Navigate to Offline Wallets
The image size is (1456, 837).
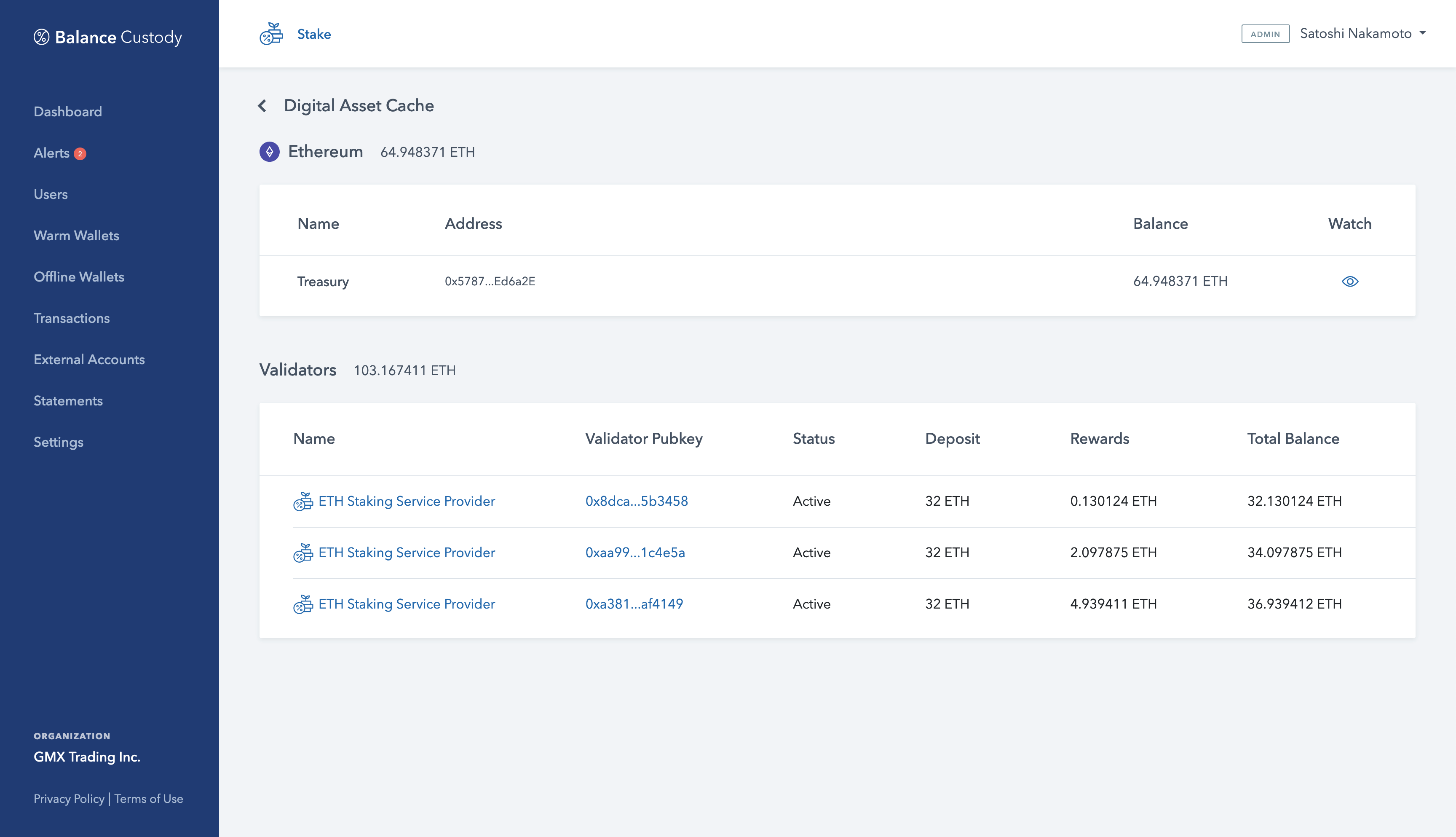click(x=79, y=277)
